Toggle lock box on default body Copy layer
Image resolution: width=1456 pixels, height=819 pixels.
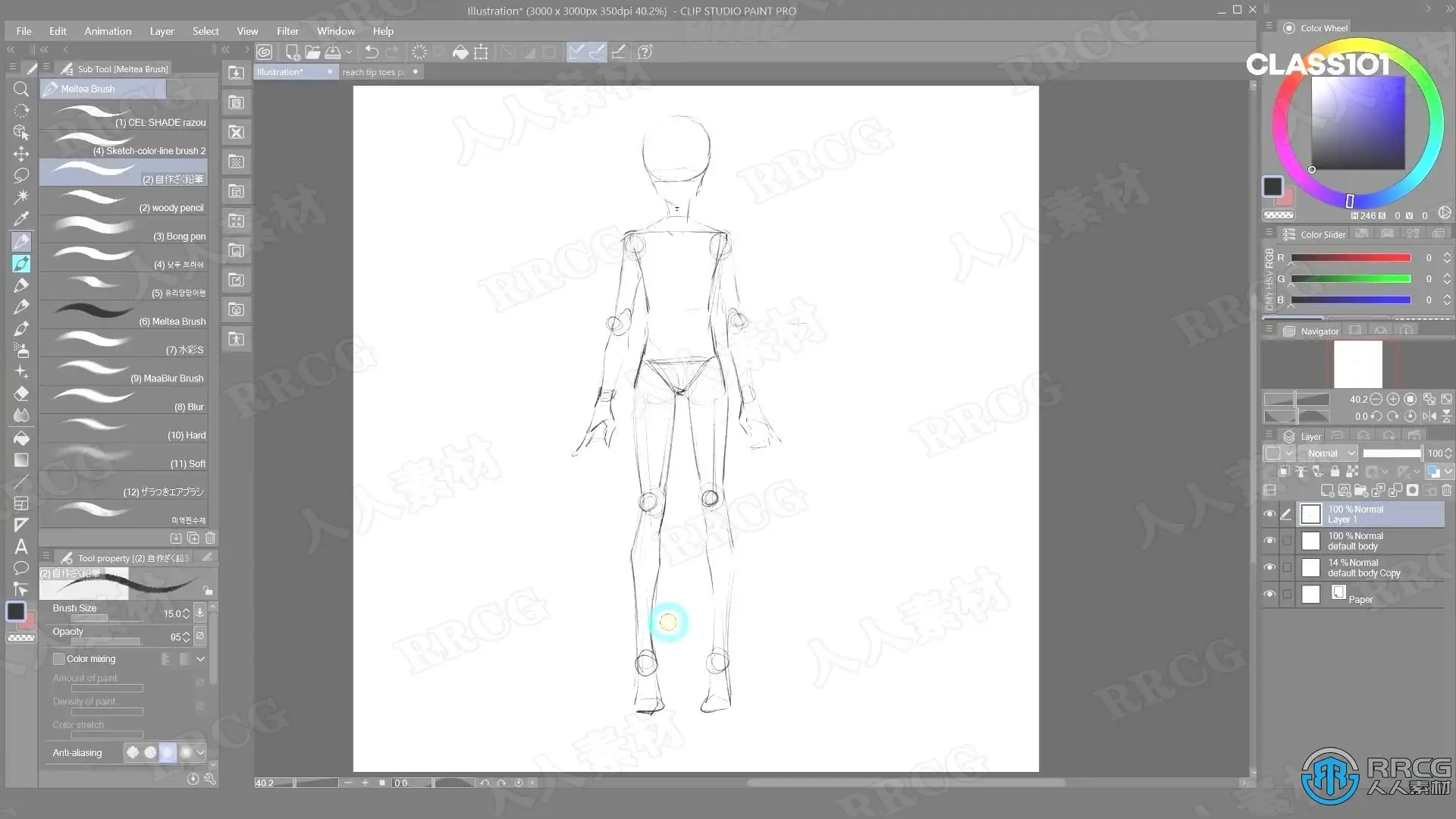point(1286,567)
